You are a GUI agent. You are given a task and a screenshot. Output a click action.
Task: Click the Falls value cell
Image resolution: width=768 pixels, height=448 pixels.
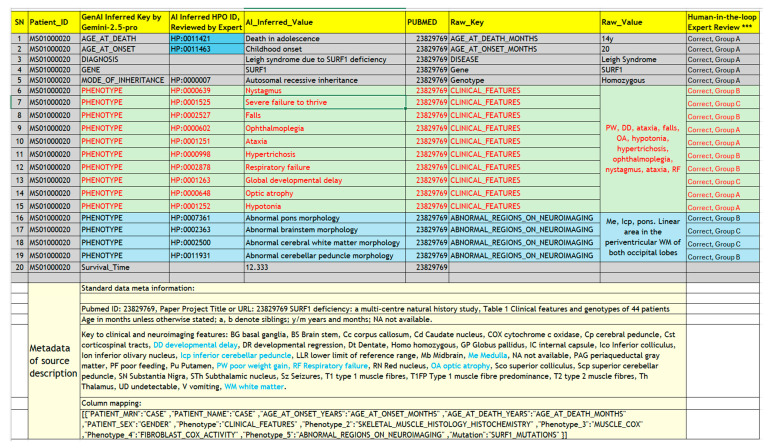pos(324,116)
